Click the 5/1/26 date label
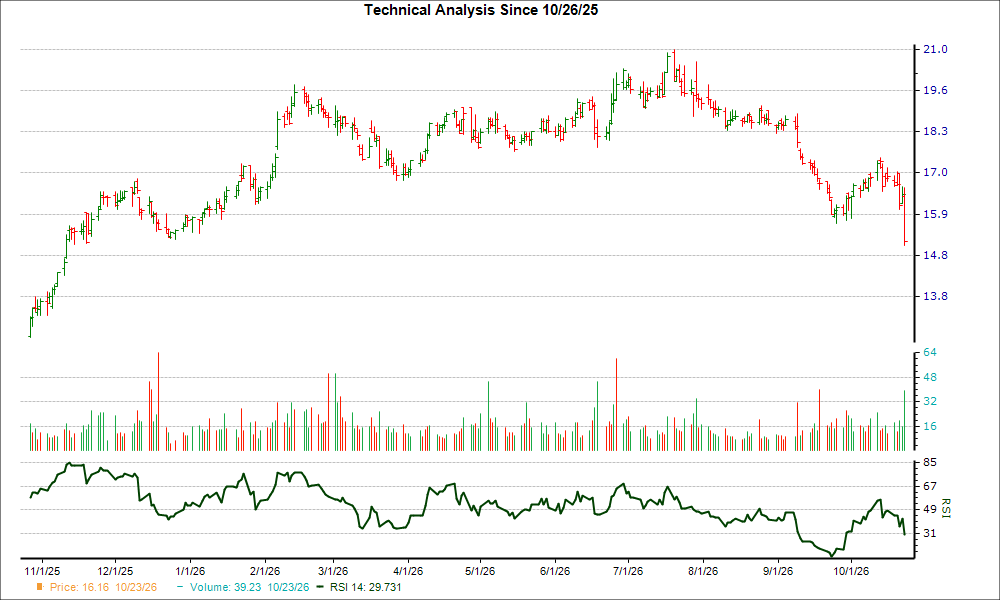This screenshot has width=1000, height=600. tap(480, 571)
